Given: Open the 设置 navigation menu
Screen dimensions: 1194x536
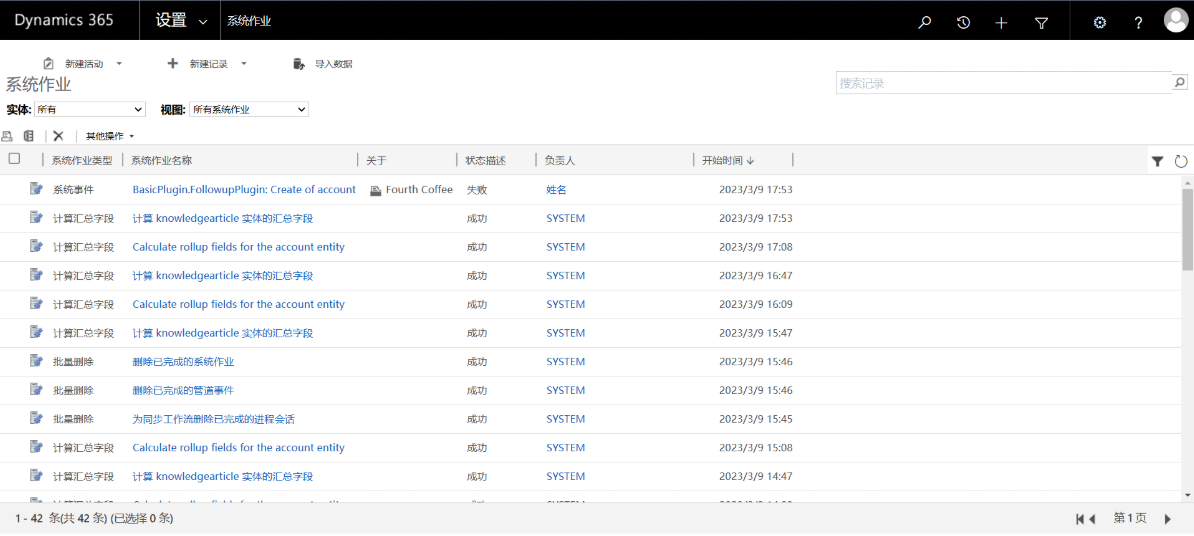Looking at the screenshot, I should click(x=181, y=21).
